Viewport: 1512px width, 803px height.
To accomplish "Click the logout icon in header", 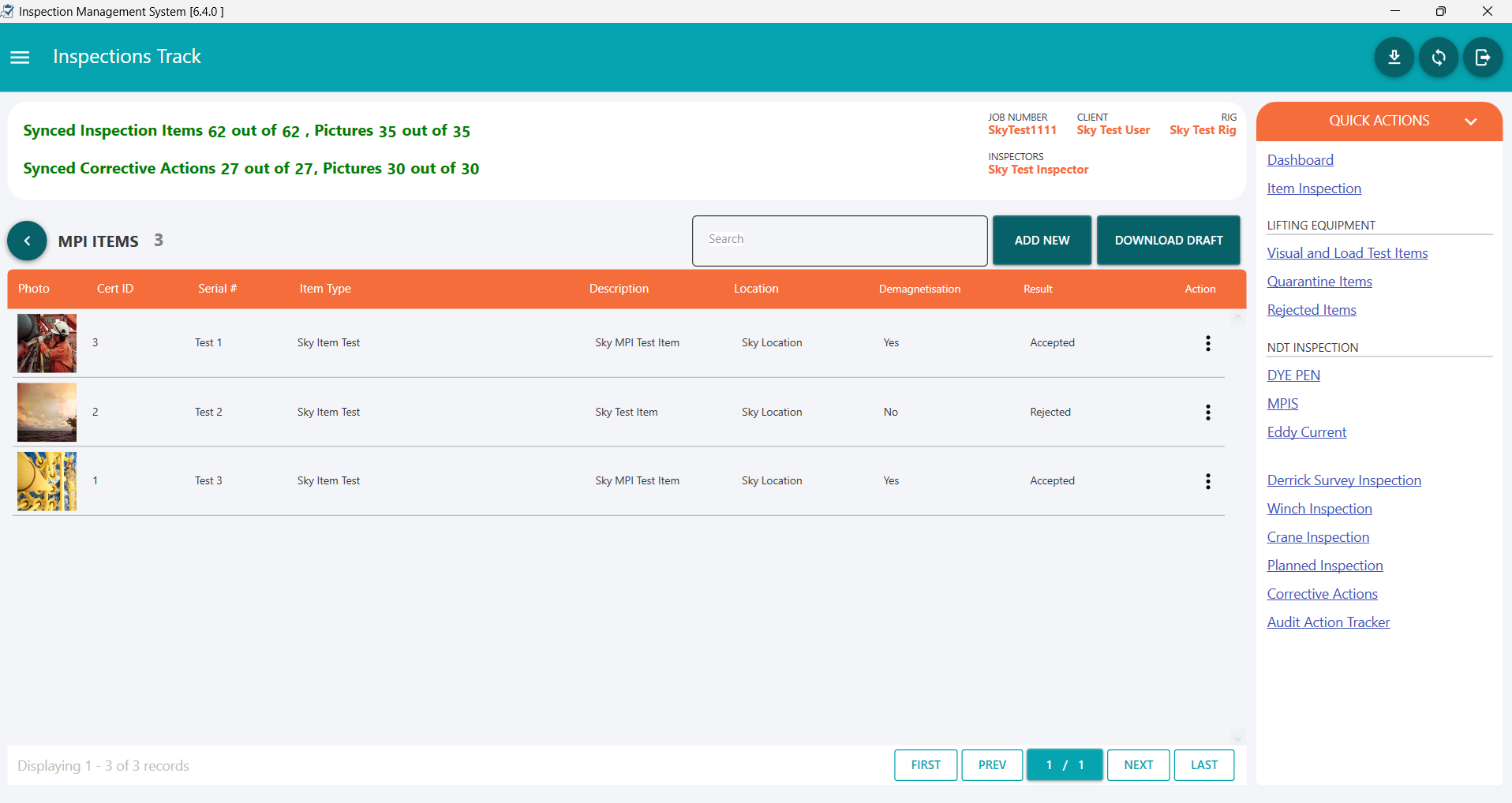I will [1482, 58].
